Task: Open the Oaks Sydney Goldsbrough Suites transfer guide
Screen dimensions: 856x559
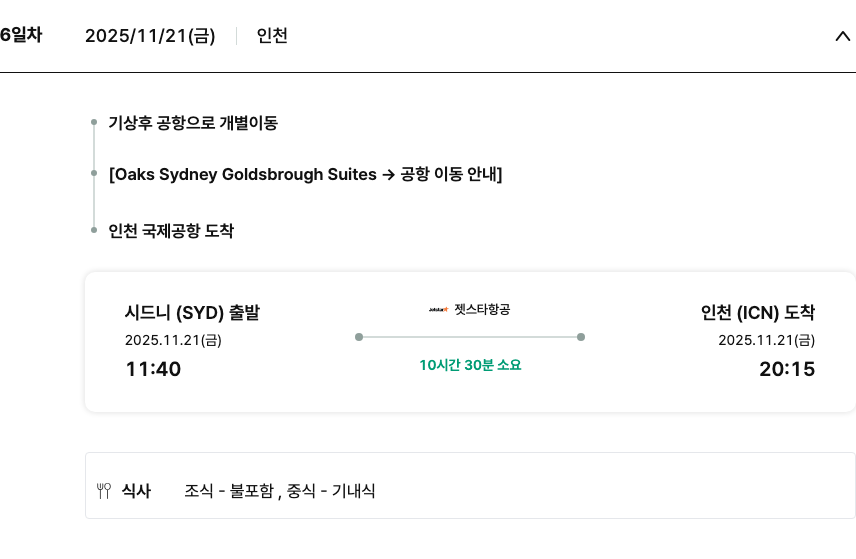Action: pyautogui.click(x=305, y=174)
